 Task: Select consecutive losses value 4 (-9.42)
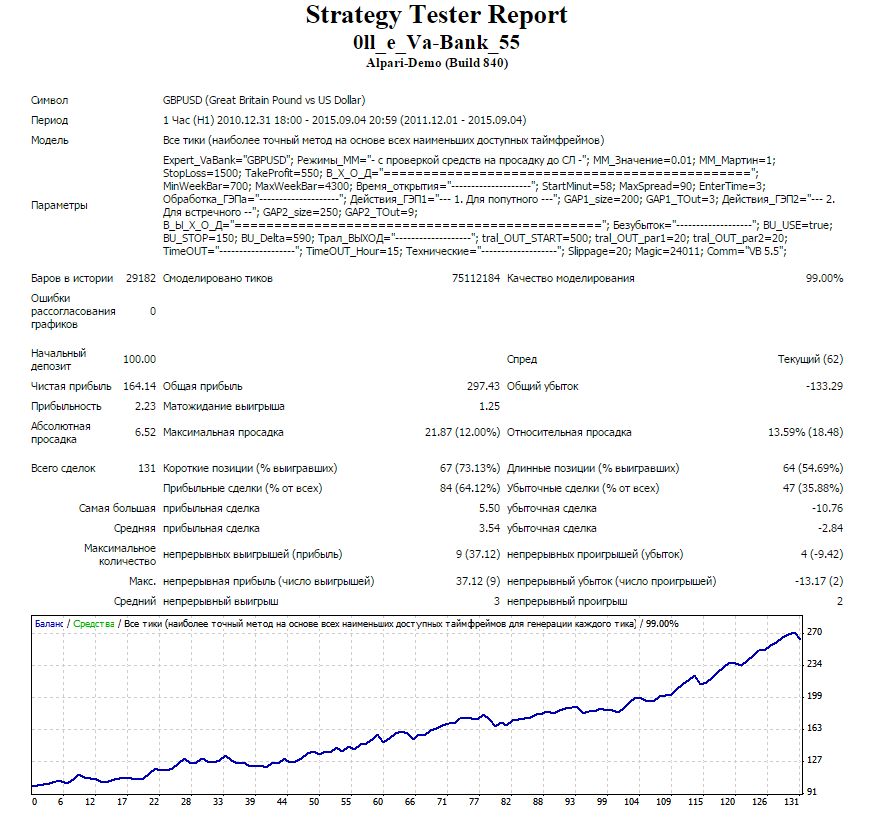[x=821, y=554]
